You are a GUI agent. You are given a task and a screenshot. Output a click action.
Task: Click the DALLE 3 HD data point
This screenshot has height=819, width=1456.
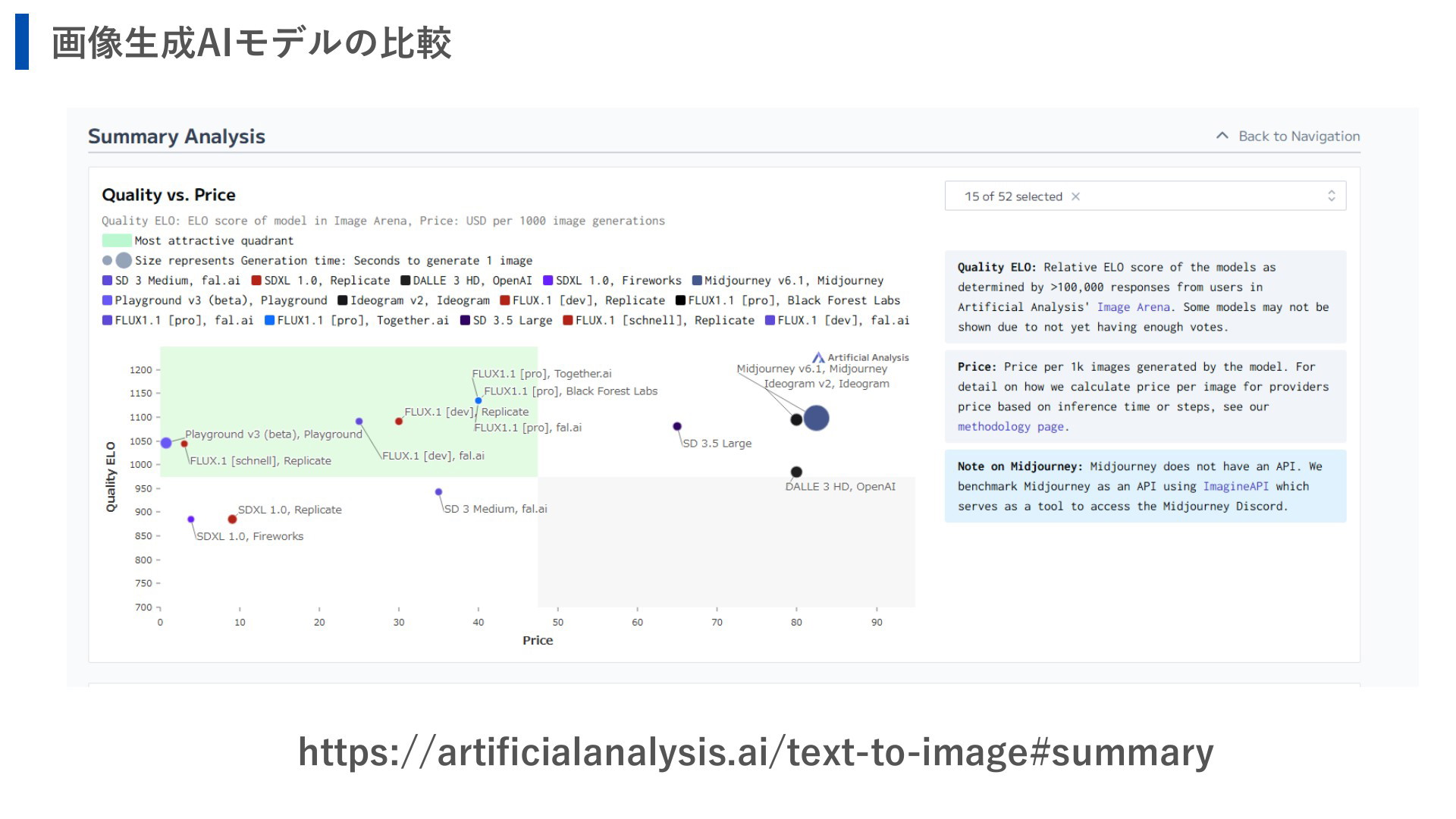coord(796,472)
